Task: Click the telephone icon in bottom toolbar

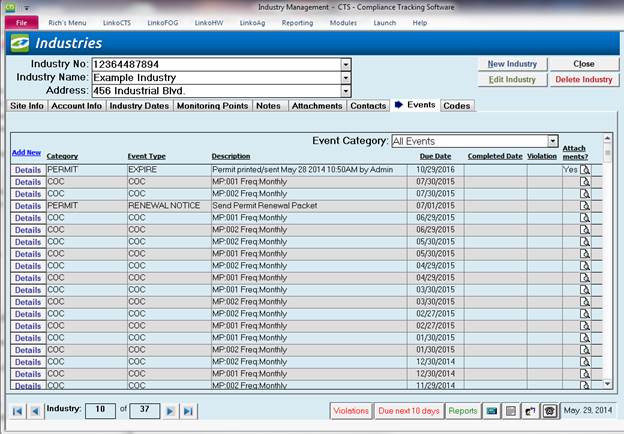Action: click(549, 410)
